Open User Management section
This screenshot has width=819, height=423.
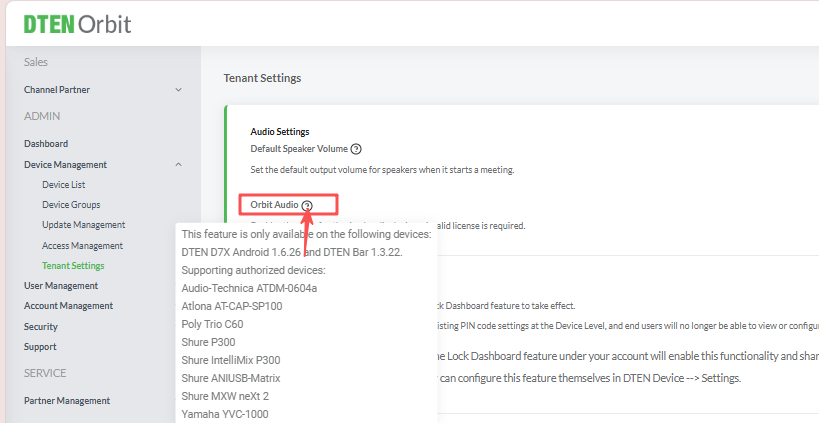61,286
